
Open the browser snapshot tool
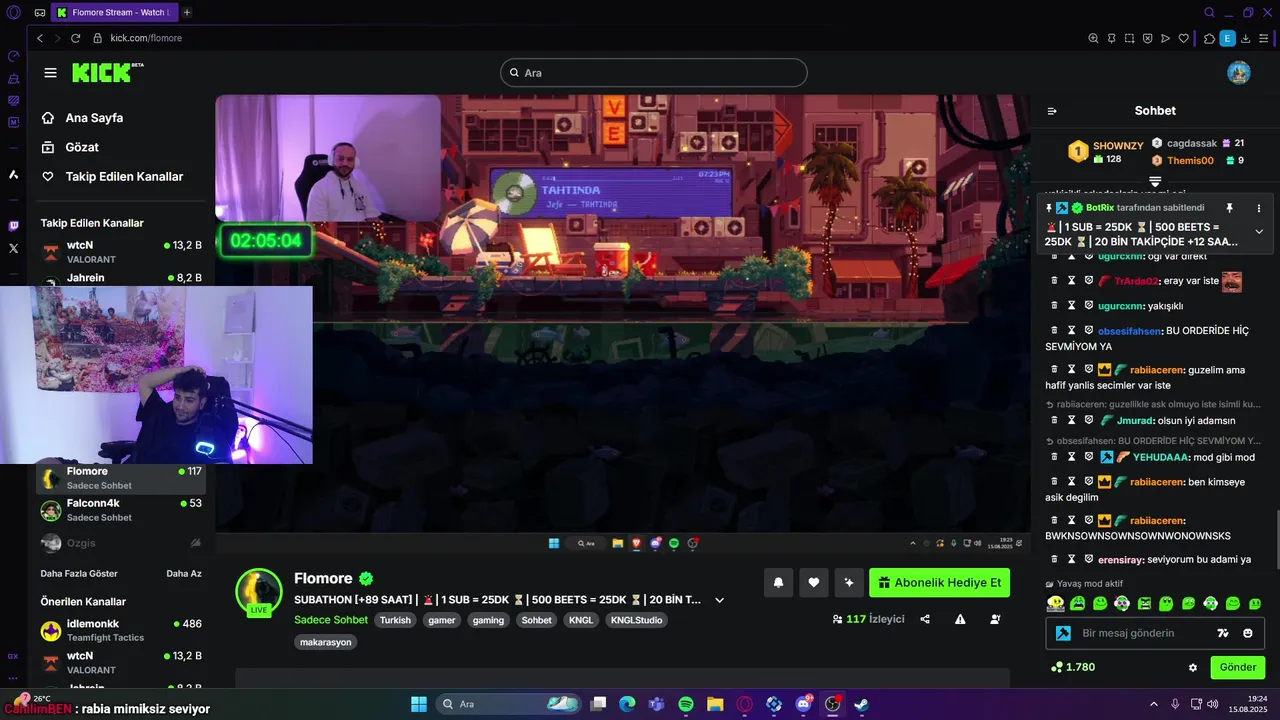(x=1129, y=38)
